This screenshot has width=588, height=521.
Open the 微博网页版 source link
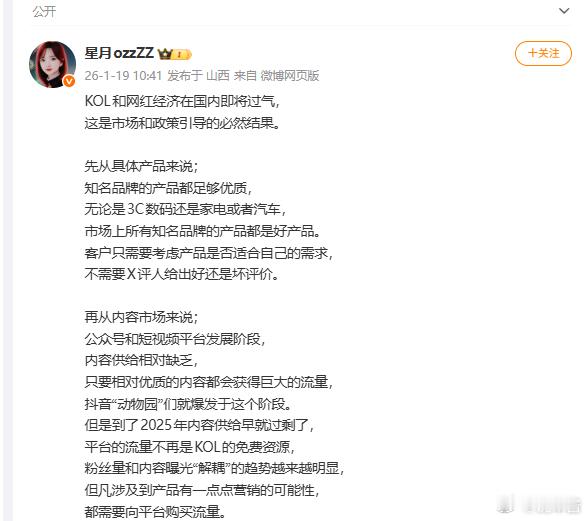[290, 76]
